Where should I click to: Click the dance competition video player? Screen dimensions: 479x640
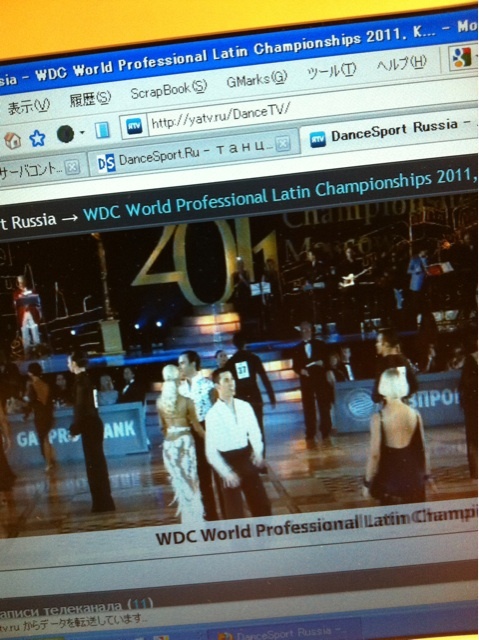239,367
